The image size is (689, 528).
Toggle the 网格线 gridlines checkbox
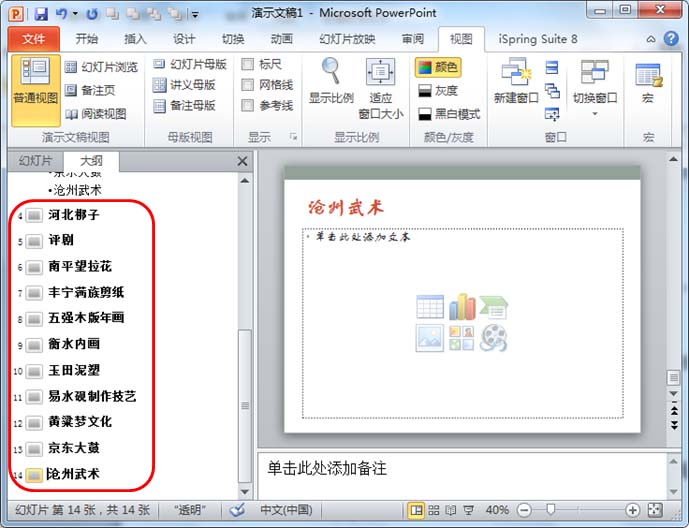[x=248, y=85]
